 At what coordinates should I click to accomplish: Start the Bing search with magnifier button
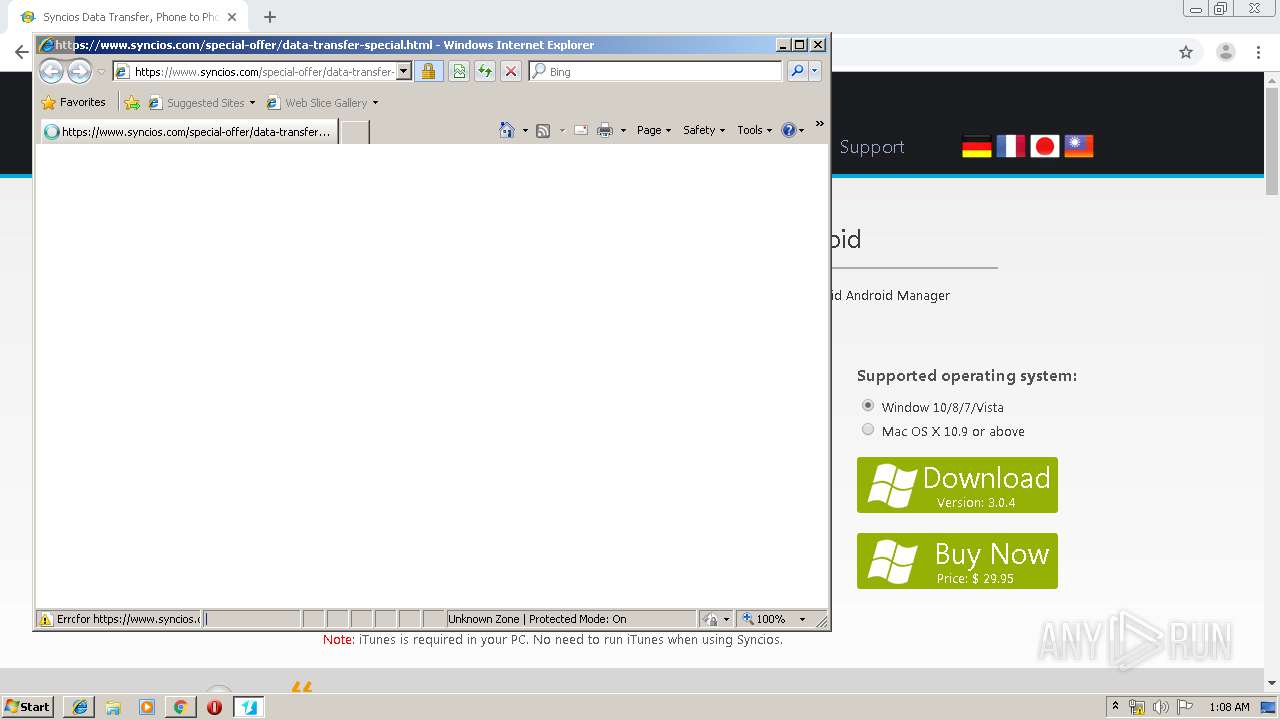pyautogui.click(x=797, y=71)
